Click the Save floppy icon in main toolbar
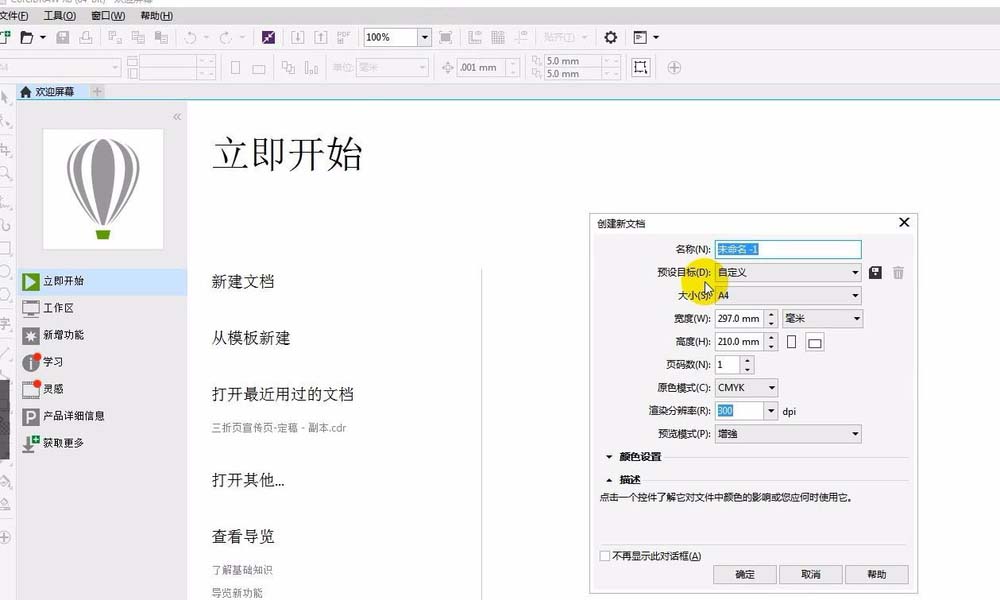Image resolution: width=1000 pixels, height=600 pixels. click(x=62, y=38)
